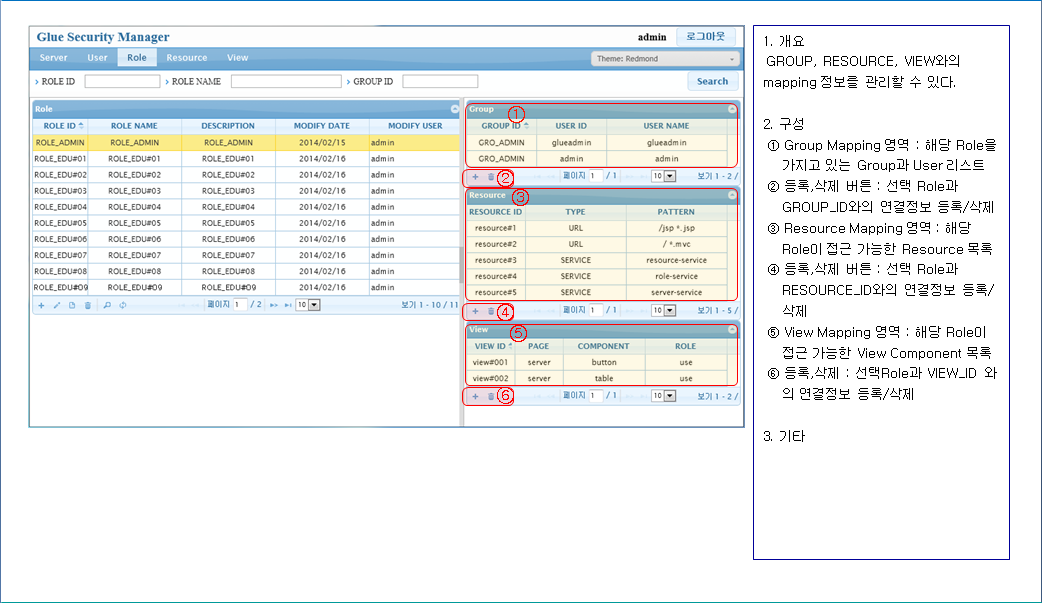Add a Group mapping with plus icon
This screenshot has width=1042, height=603.
click(x=475, y=177)
